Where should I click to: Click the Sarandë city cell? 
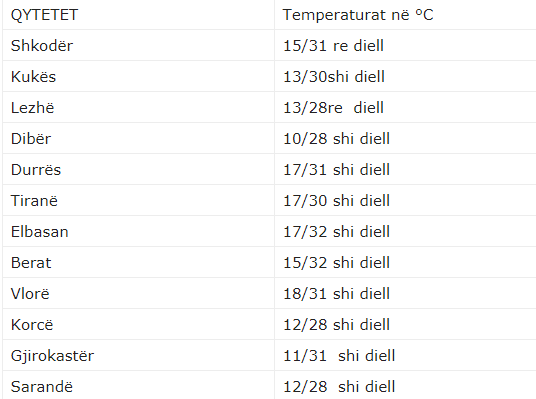click(x=41, y=387)
